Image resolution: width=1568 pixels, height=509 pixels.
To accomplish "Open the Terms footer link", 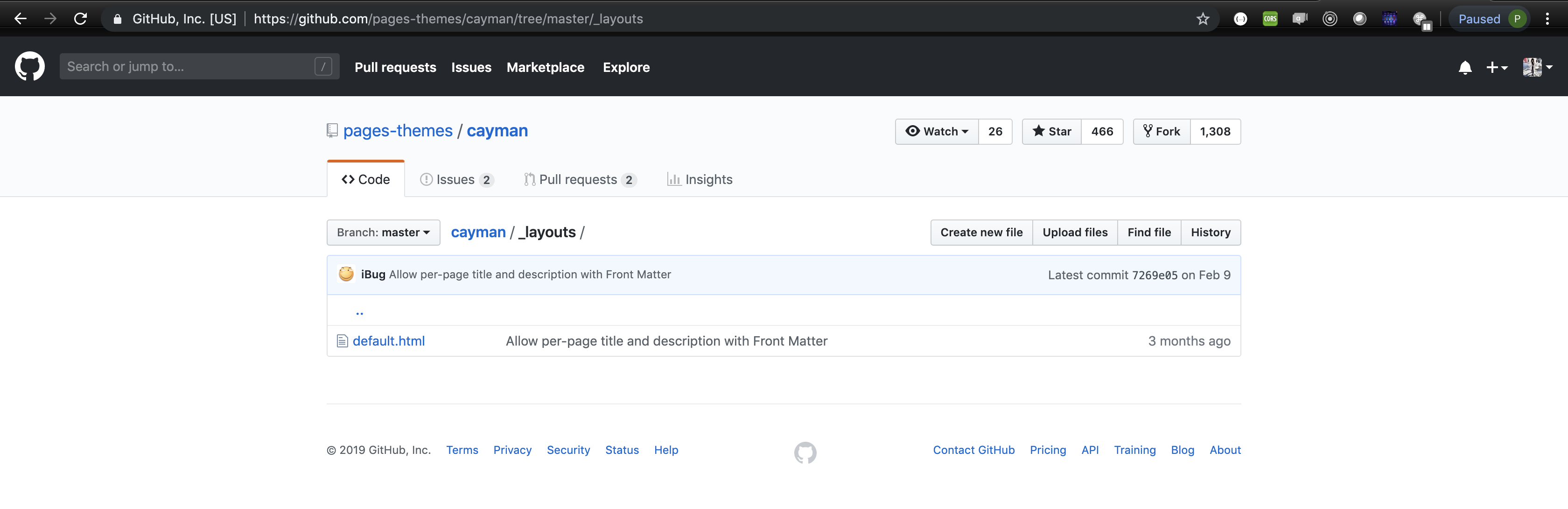I will tap(462, 450).
